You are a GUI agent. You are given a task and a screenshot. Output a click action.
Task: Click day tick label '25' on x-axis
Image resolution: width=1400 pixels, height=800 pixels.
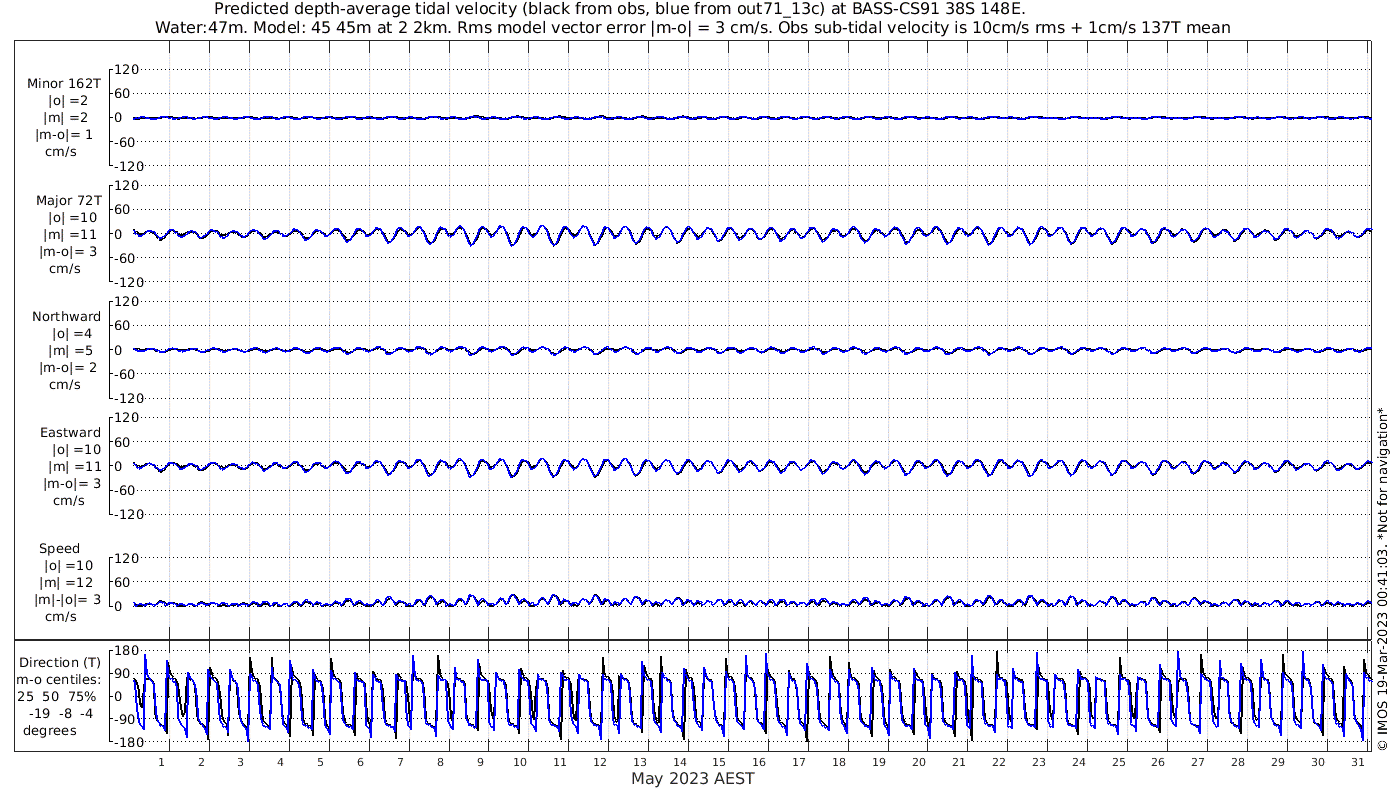1118,761
